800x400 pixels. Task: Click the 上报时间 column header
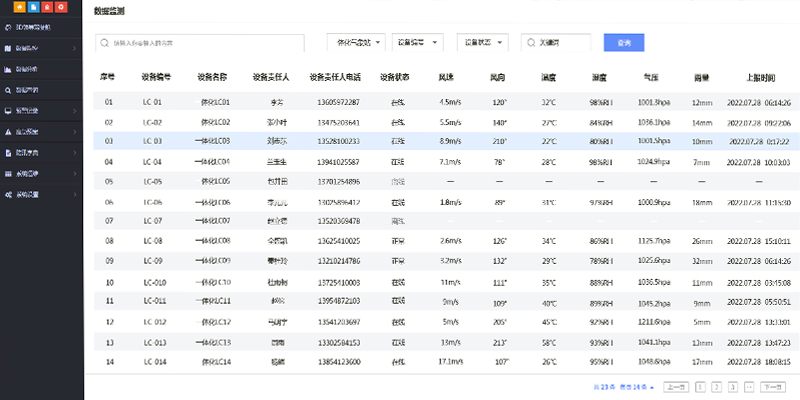759,76
